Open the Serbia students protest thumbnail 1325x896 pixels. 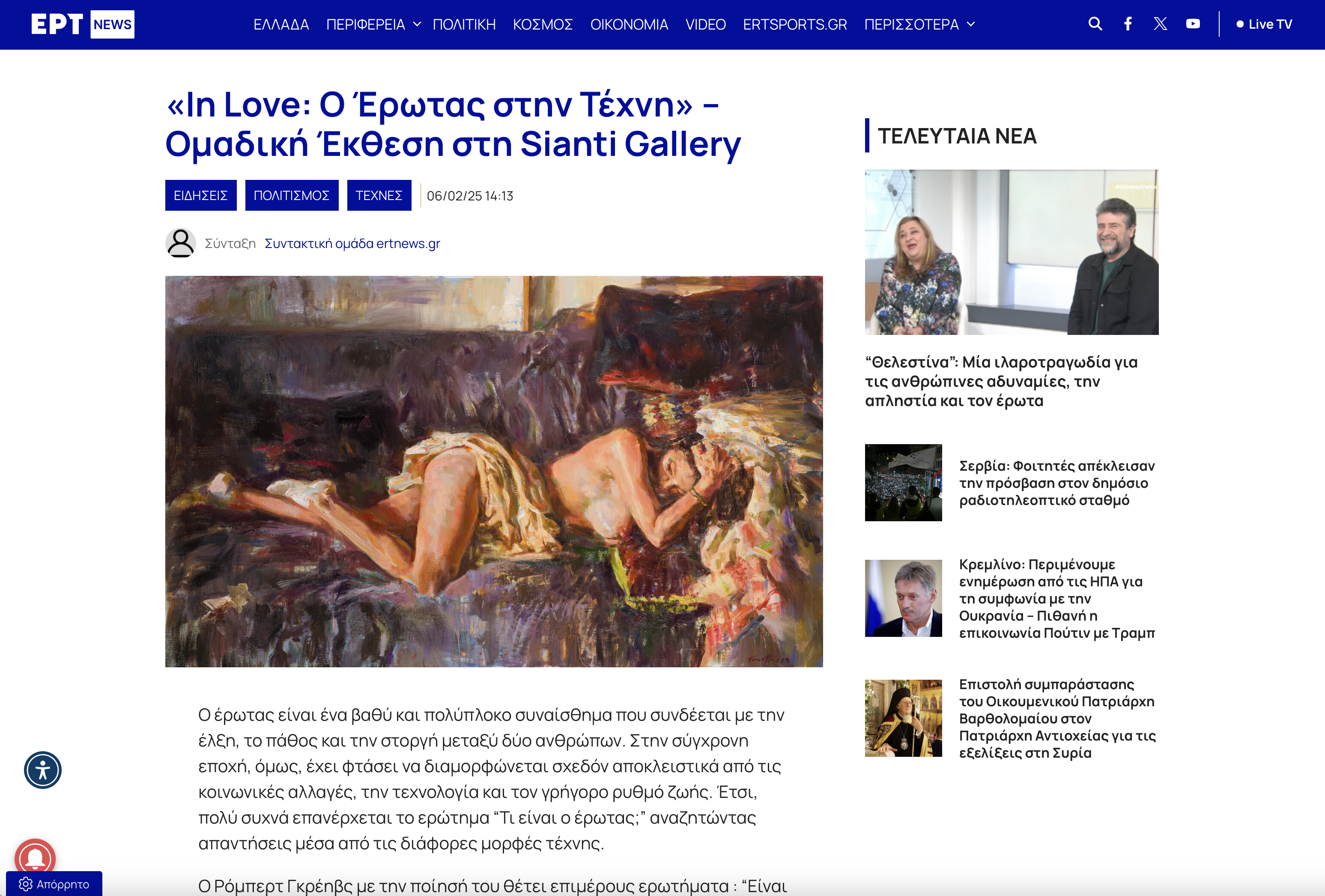click(903, 483)
